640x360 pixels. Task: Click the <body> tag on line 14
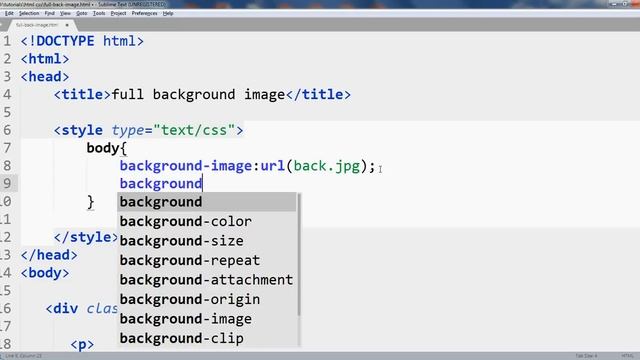point(45,273)
